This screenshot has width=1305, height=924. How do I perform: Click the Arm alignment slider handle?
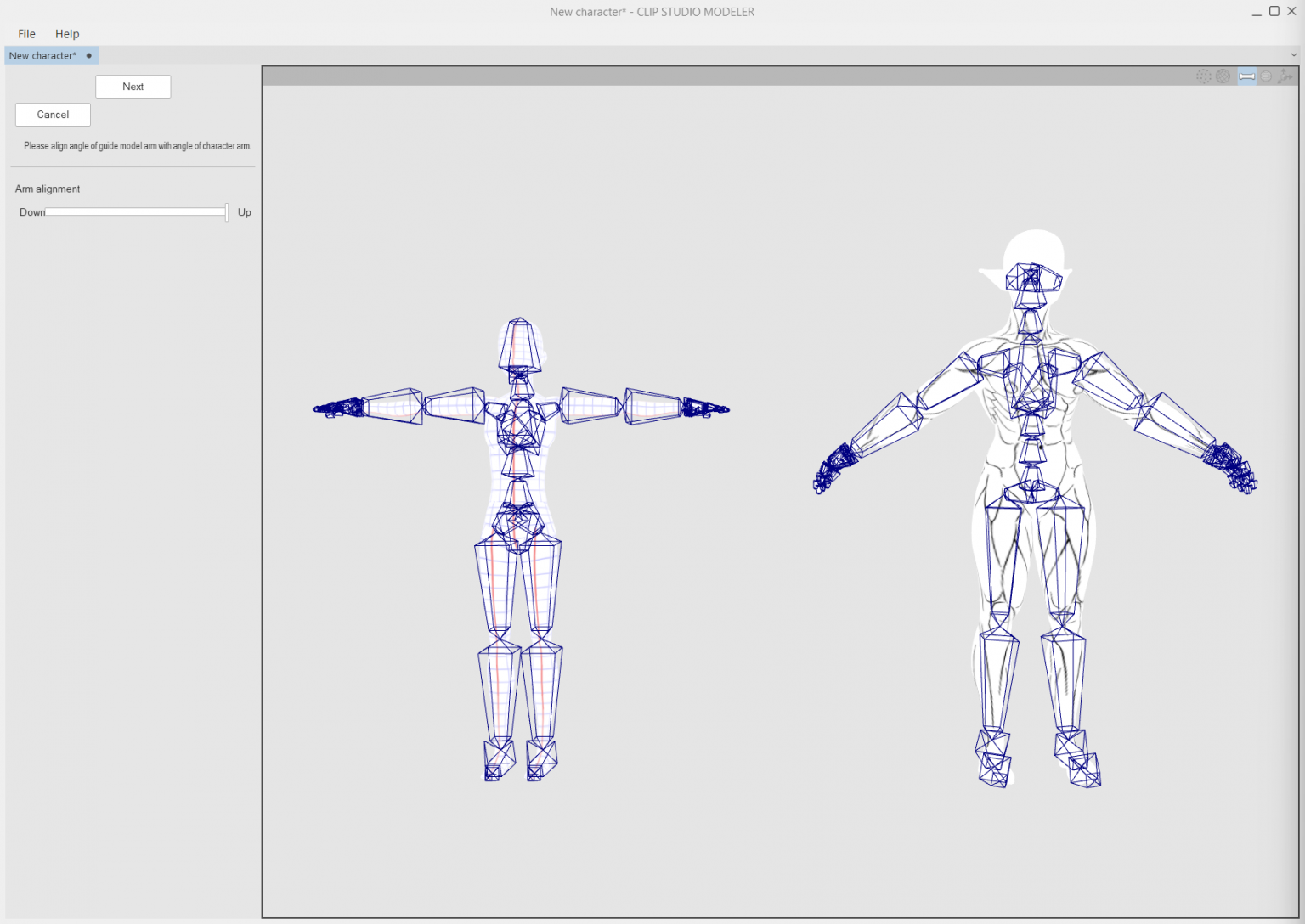pos(227,212)
